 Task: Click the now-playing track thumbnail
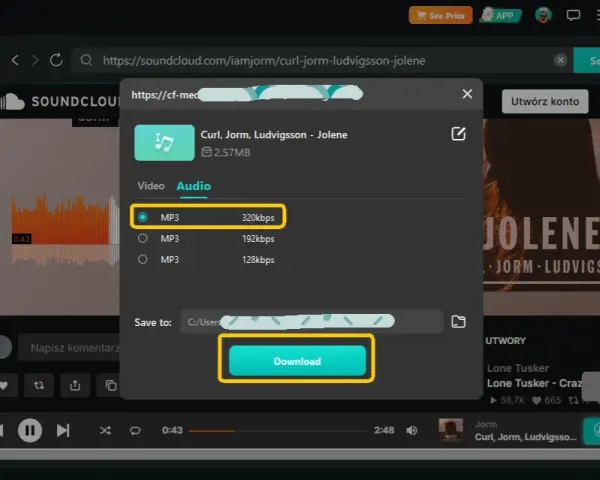click(450, 430)
